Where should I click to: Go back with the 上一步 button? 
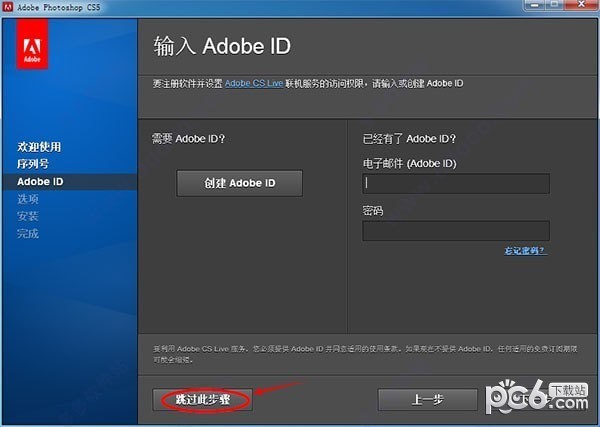pos(427,400)
